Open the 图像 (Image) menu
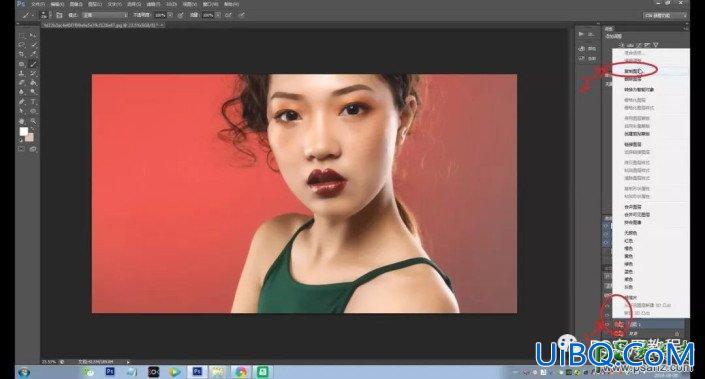Viewport: 705px width, 379px height. (x=76, y=4)
